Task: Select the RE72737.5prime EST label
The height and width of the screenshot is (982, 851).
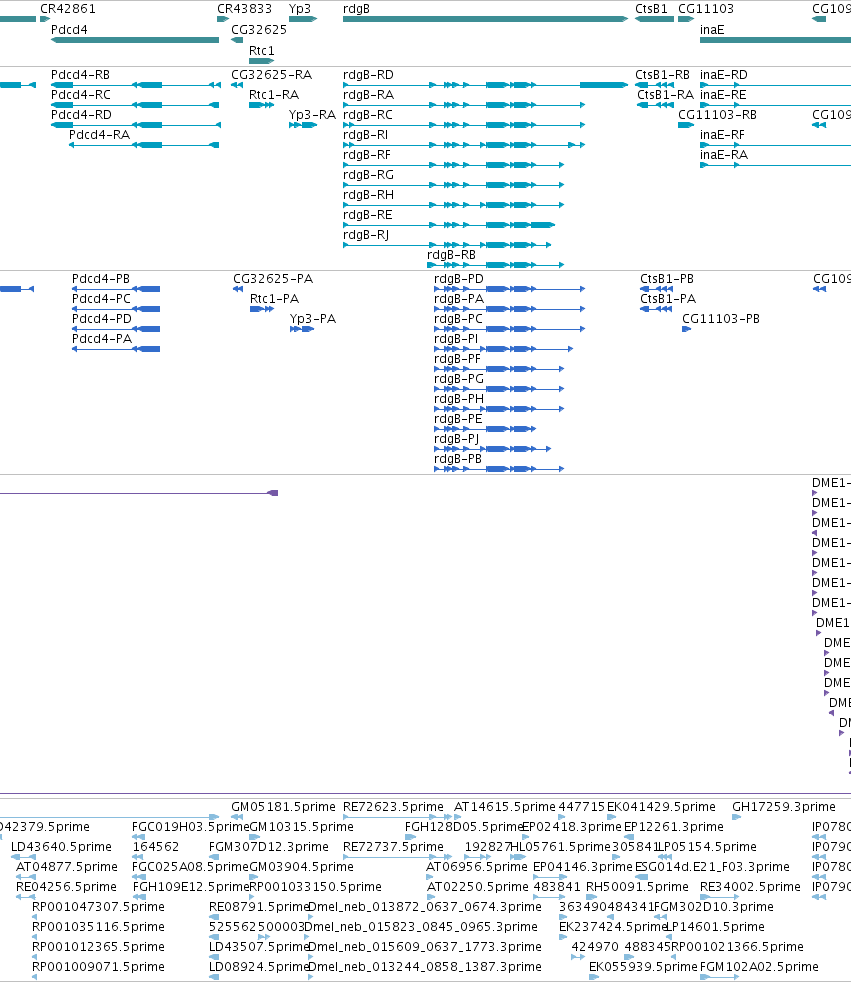Action: tap(393, 847)
